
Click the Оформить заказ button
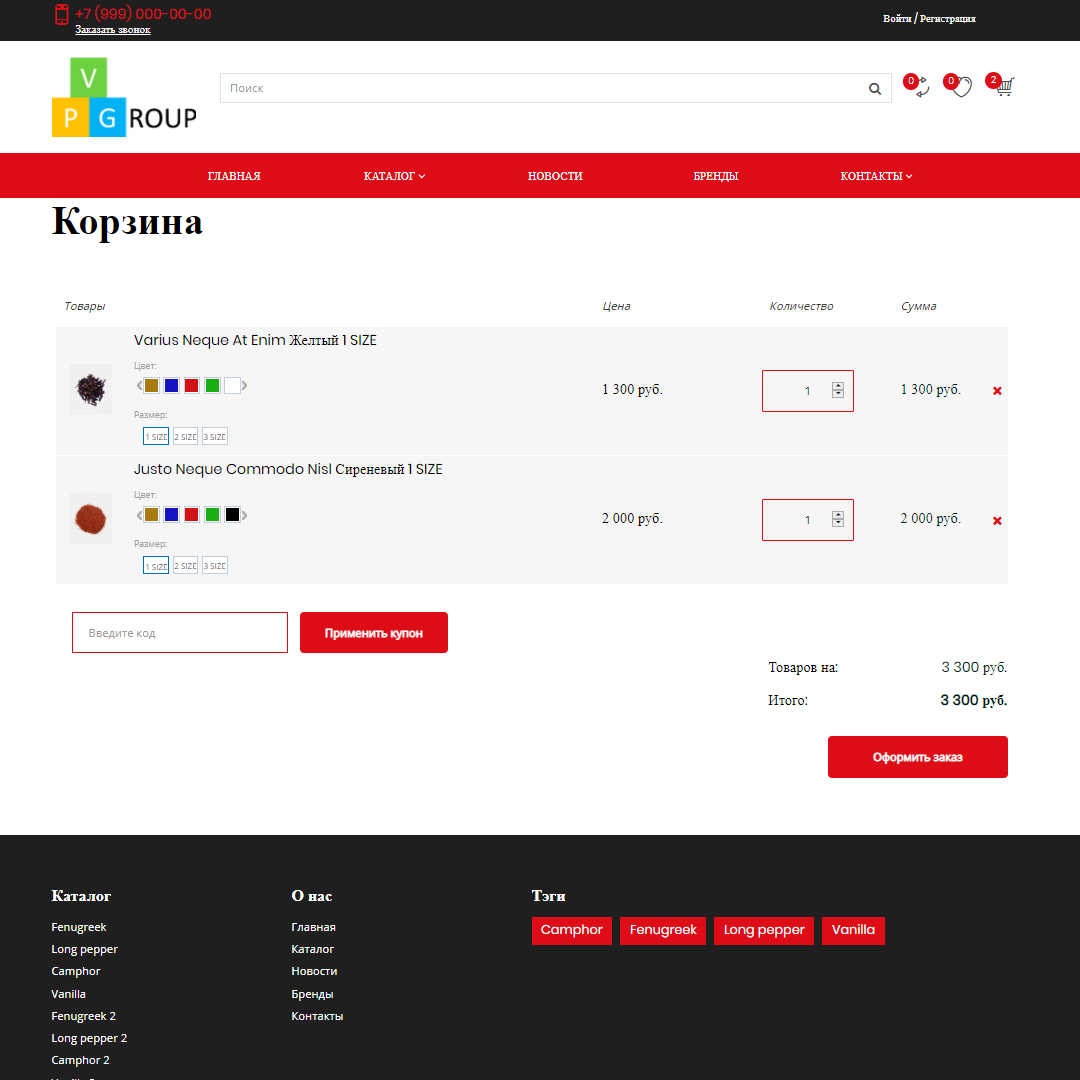917,757
